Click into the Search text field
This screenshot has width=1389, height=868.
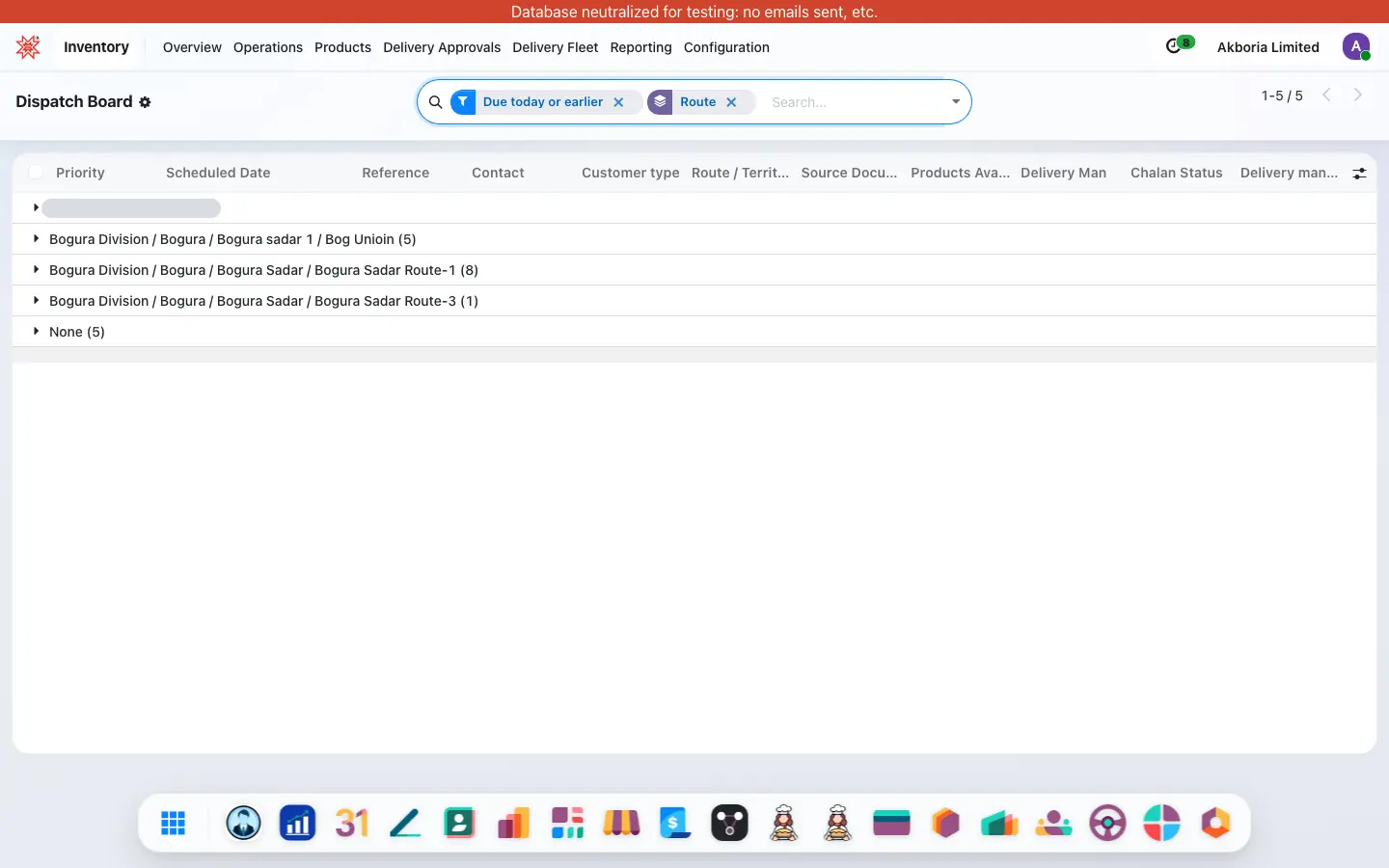point(854,102)
